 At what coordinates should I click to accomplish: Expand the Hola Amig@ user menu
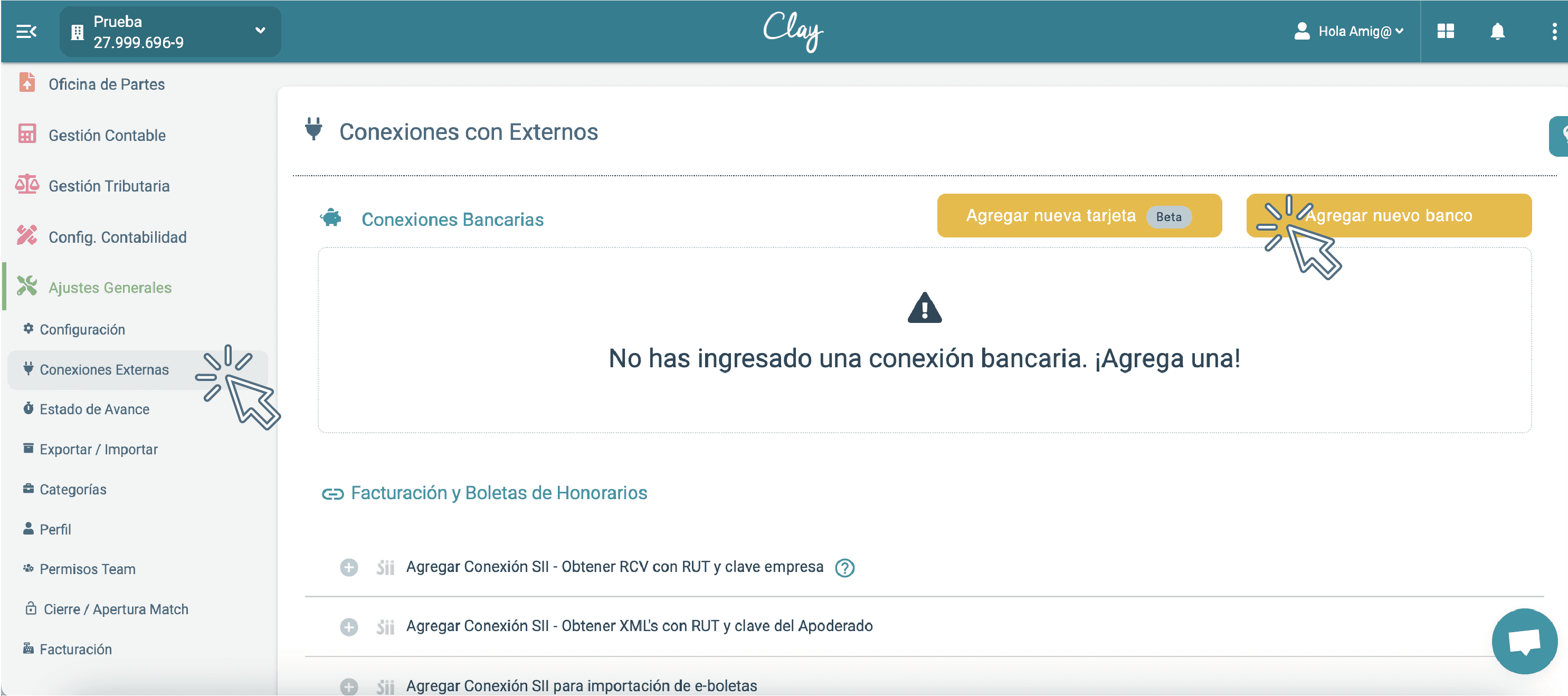[x=1350, y=31]
